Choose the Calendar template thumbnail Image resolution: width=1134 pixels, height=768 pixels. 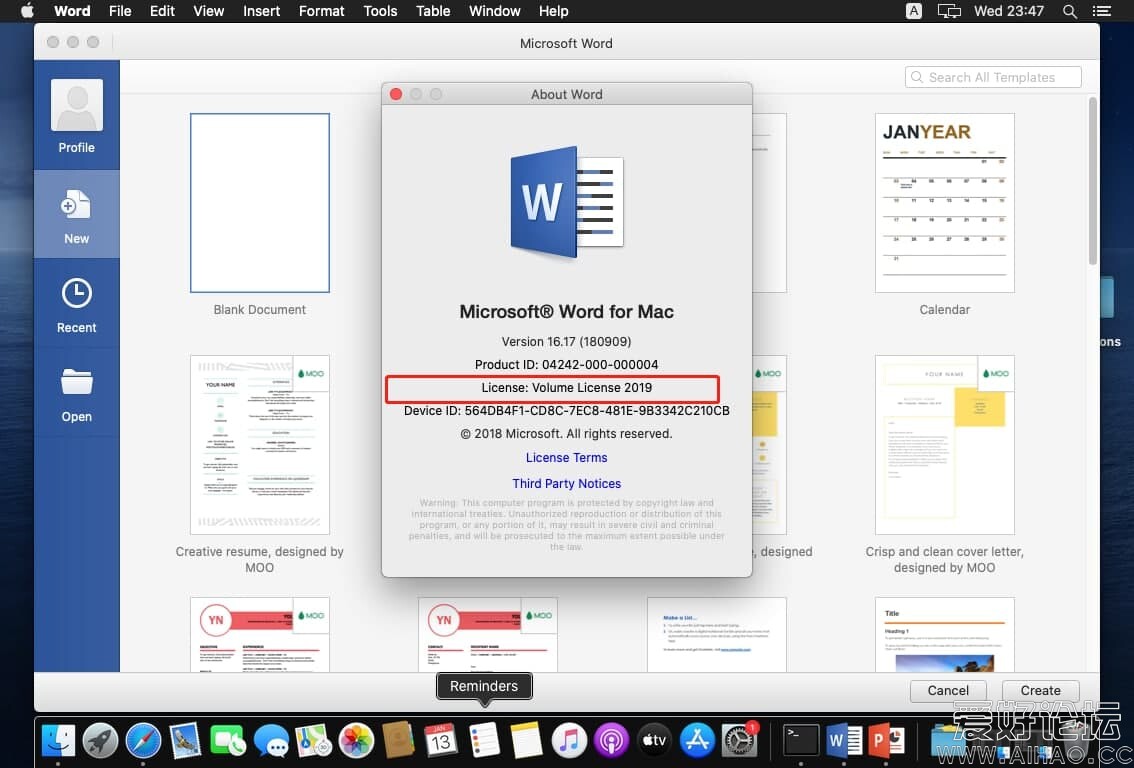click(944, 203)
